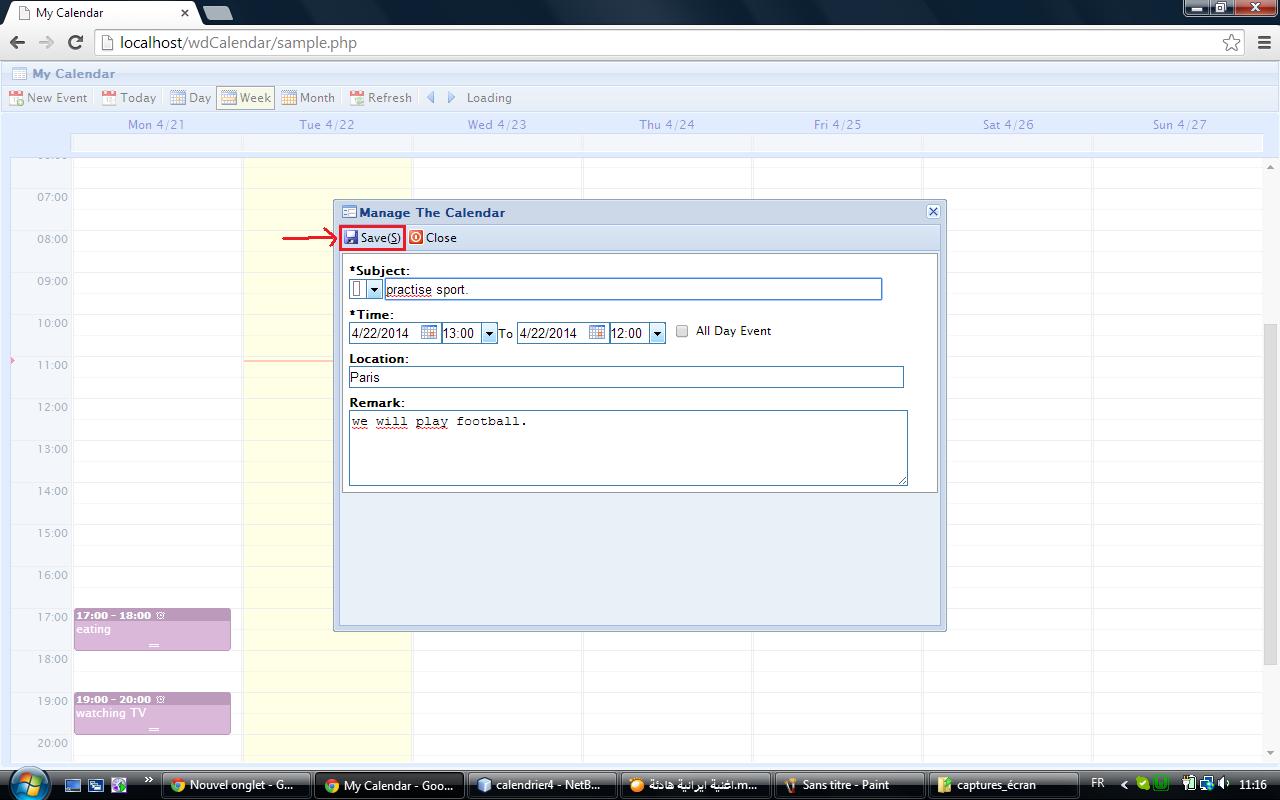Click the Sun 4/27 column header
Image resolution: width=1280 pixels, height=800 pixels.
[1180, 124]
